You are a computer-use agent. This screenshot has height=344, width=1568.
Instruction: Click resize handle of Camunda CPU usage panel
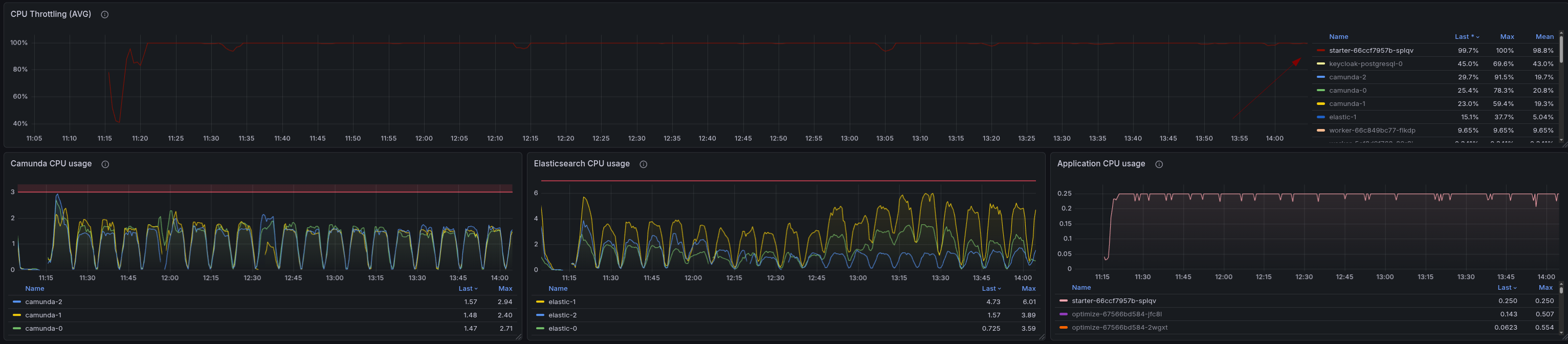click(518, 337)
